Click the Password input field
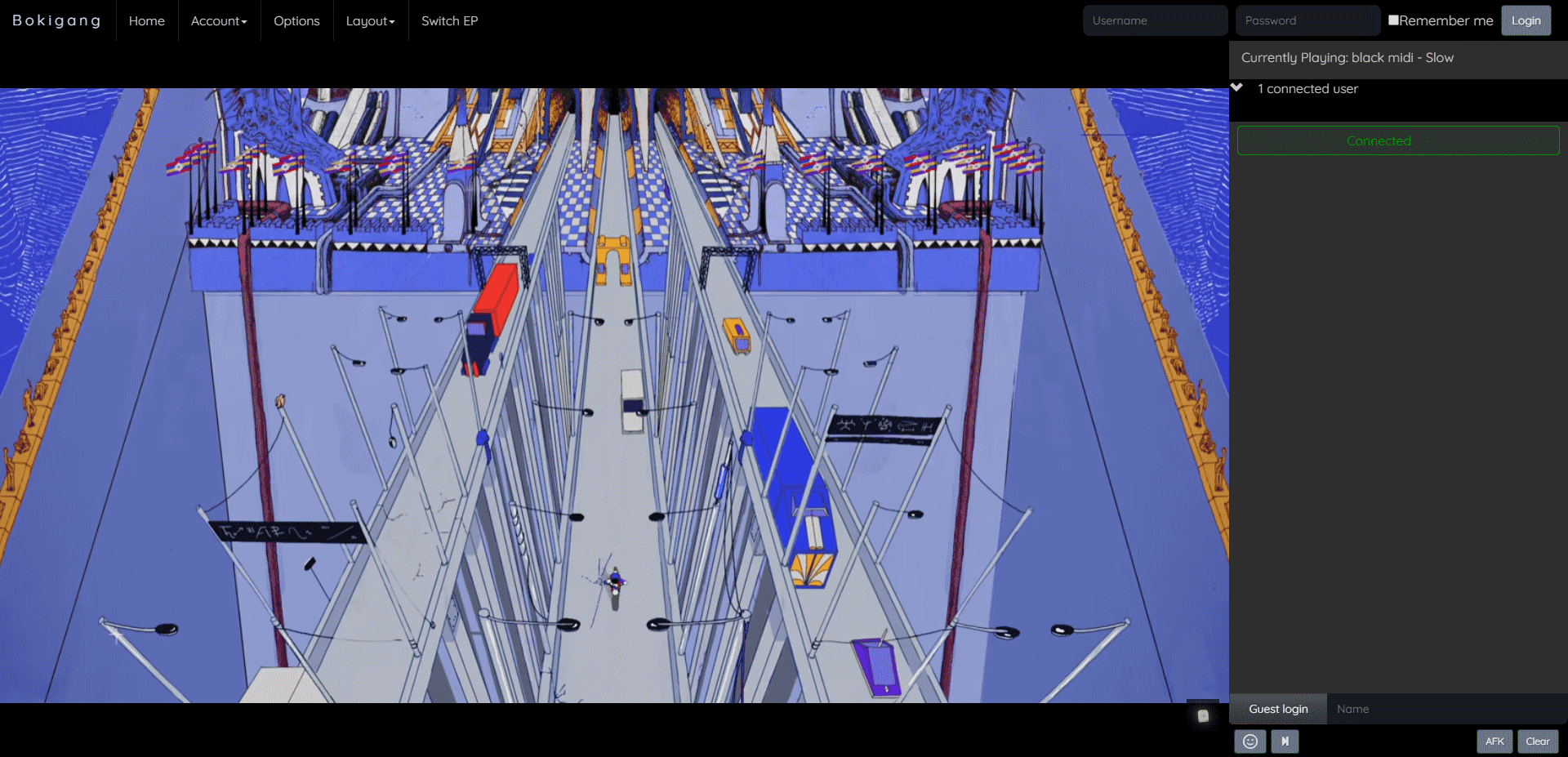 click(x=1307, y=20)
